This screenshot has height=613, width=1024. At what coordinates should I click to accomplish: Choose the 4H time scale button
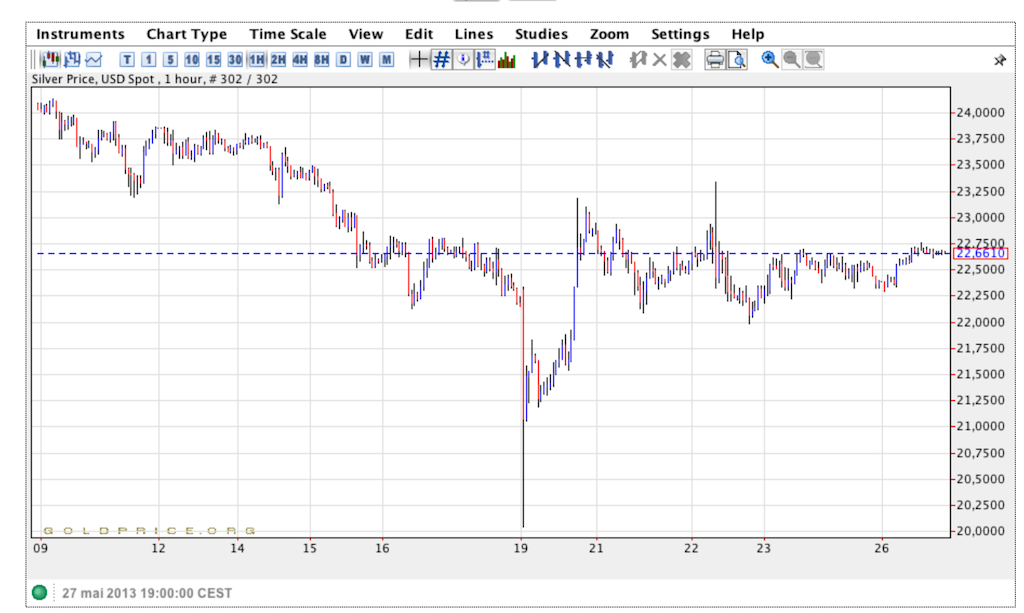point(300,60)
